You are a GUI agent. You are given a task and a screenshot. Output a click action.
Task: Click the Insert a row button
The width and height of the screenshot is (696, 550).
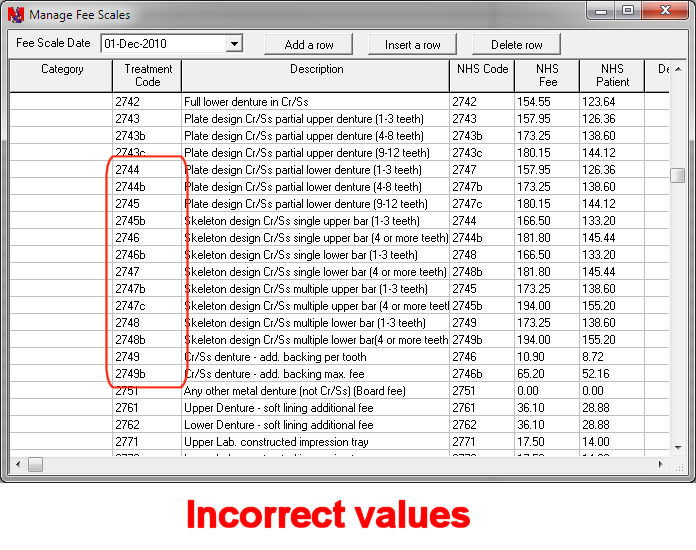pos(412,44)
